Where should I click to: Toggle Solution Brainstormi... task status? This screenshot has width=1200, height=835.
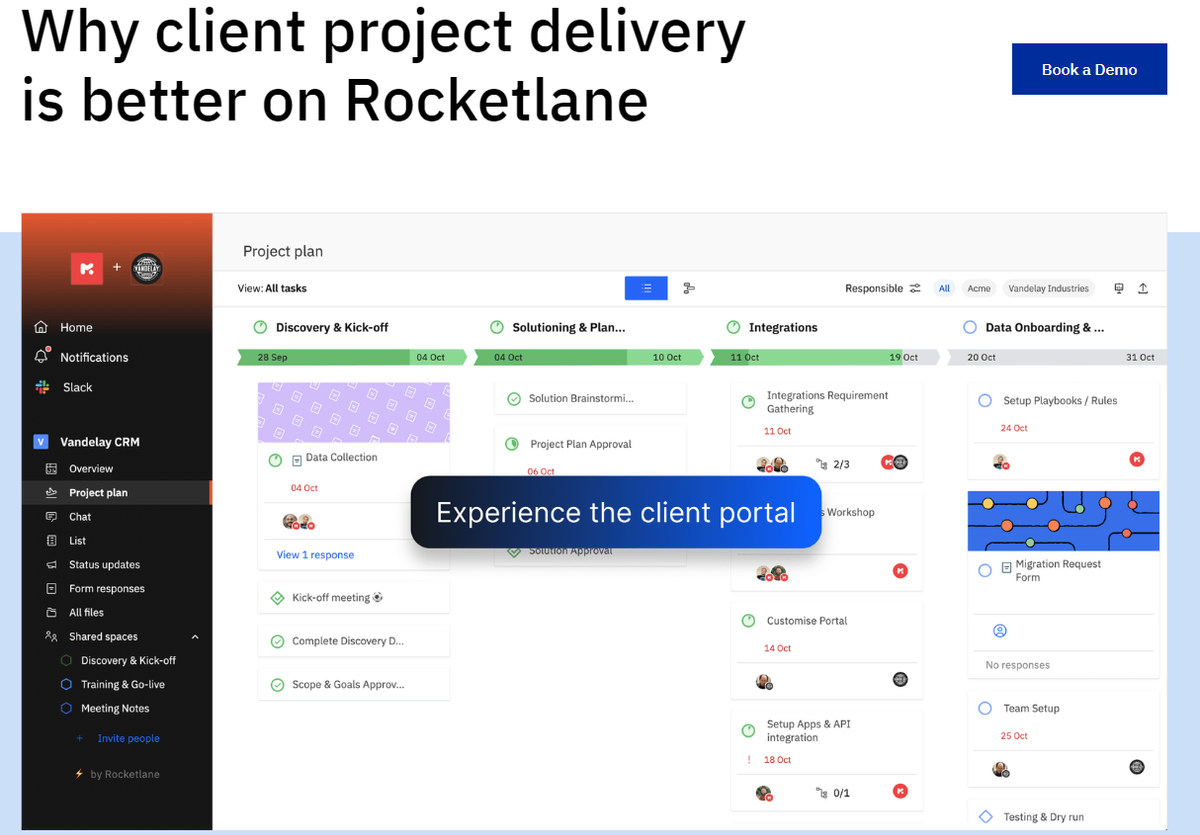click(514, 398)
